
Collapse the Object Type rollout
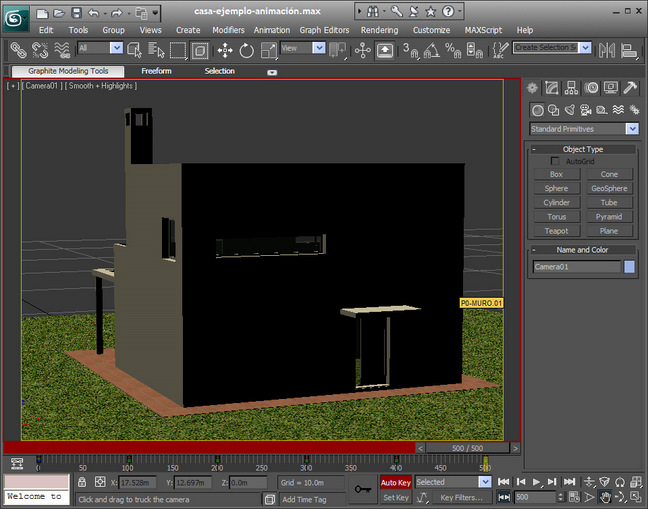tap(534, 149)
